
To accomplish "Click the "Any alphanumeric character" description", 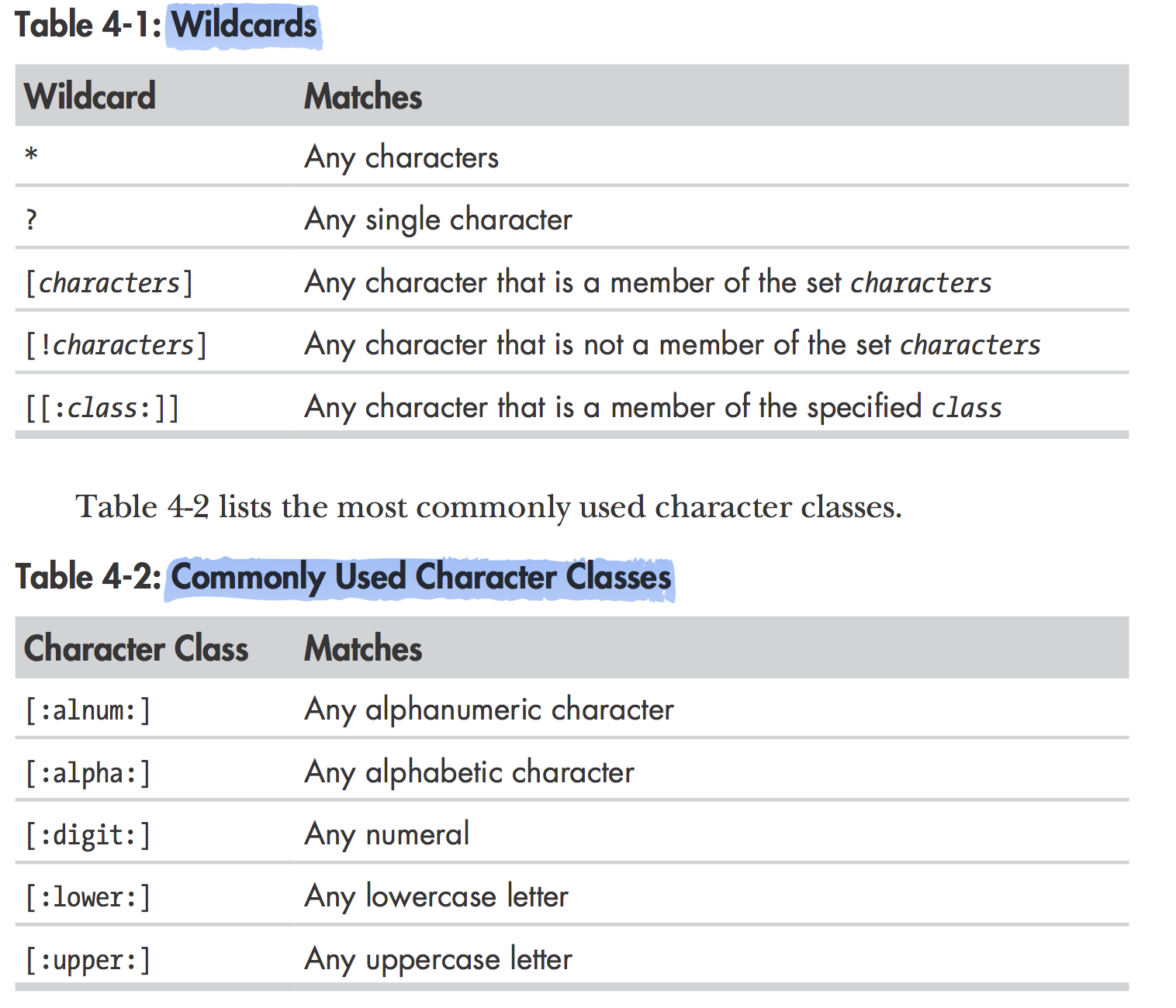I will [x=489, y=710].
